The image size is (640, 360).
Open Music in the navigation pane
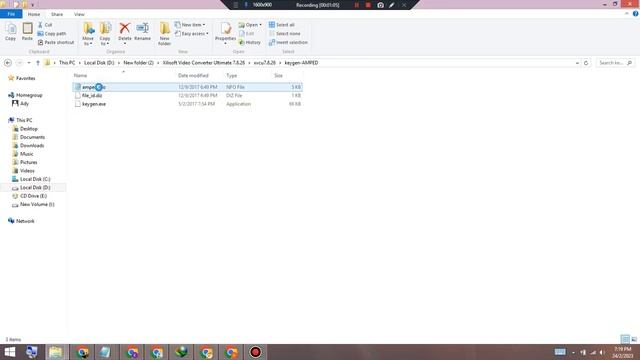tap(27, 154)
